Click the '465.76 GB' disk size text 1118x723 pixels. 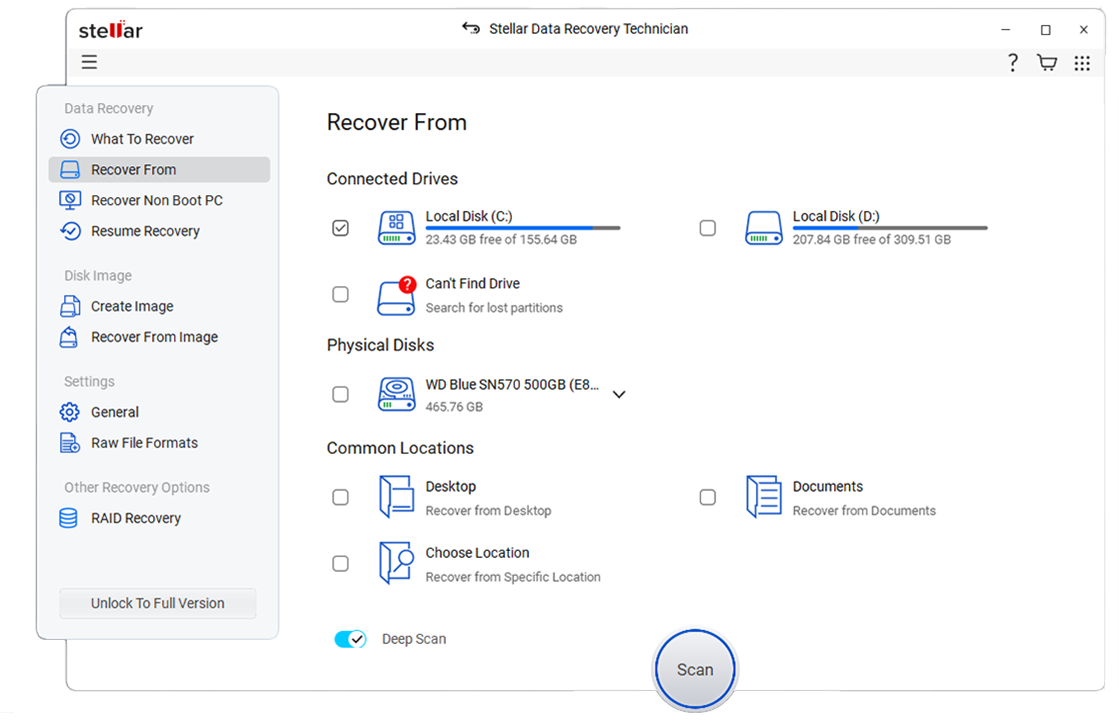point(454,406)
